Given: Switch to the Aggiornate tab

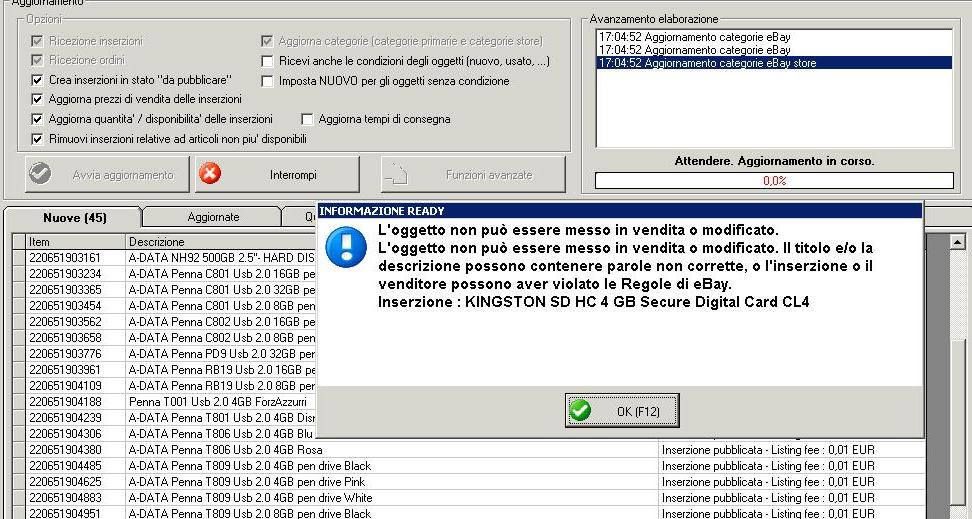Looking at the screenshot, I should [213, 217].
